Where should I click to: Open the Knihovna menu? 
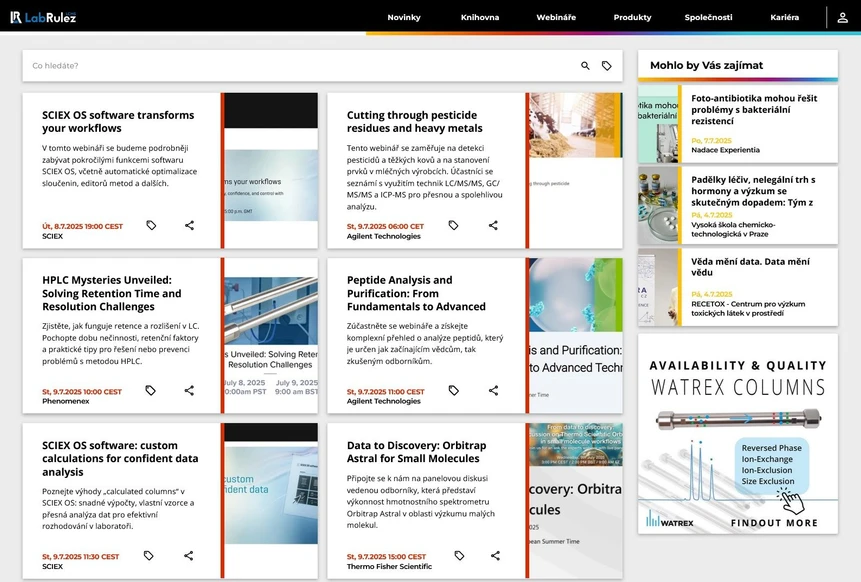[x=480, y=17]
